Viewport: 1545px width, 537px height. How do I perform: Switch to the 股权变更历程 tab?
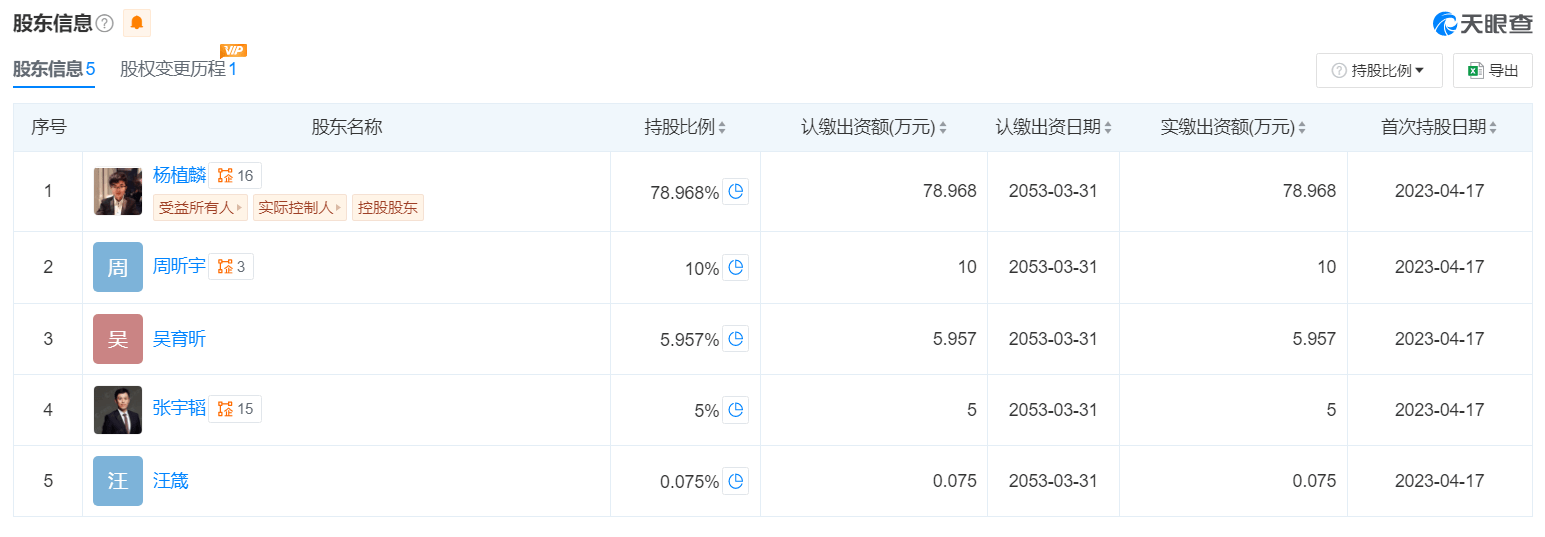pyautogui.click(x=178, y=69)
